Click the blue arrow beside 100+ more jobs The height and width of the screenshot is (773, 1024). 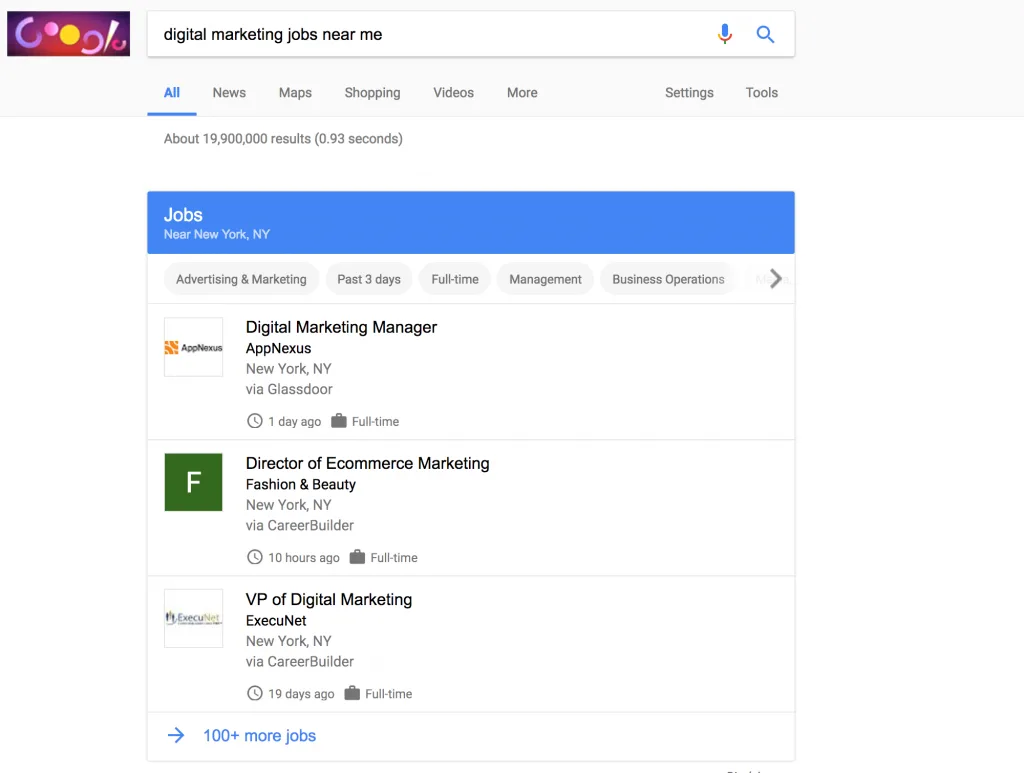click(176, 736)
